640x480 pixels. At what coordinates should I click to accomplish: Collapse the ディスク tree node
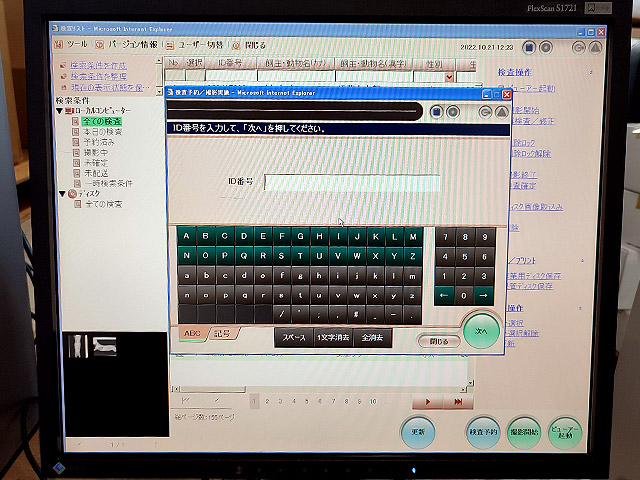click(62, 194)
